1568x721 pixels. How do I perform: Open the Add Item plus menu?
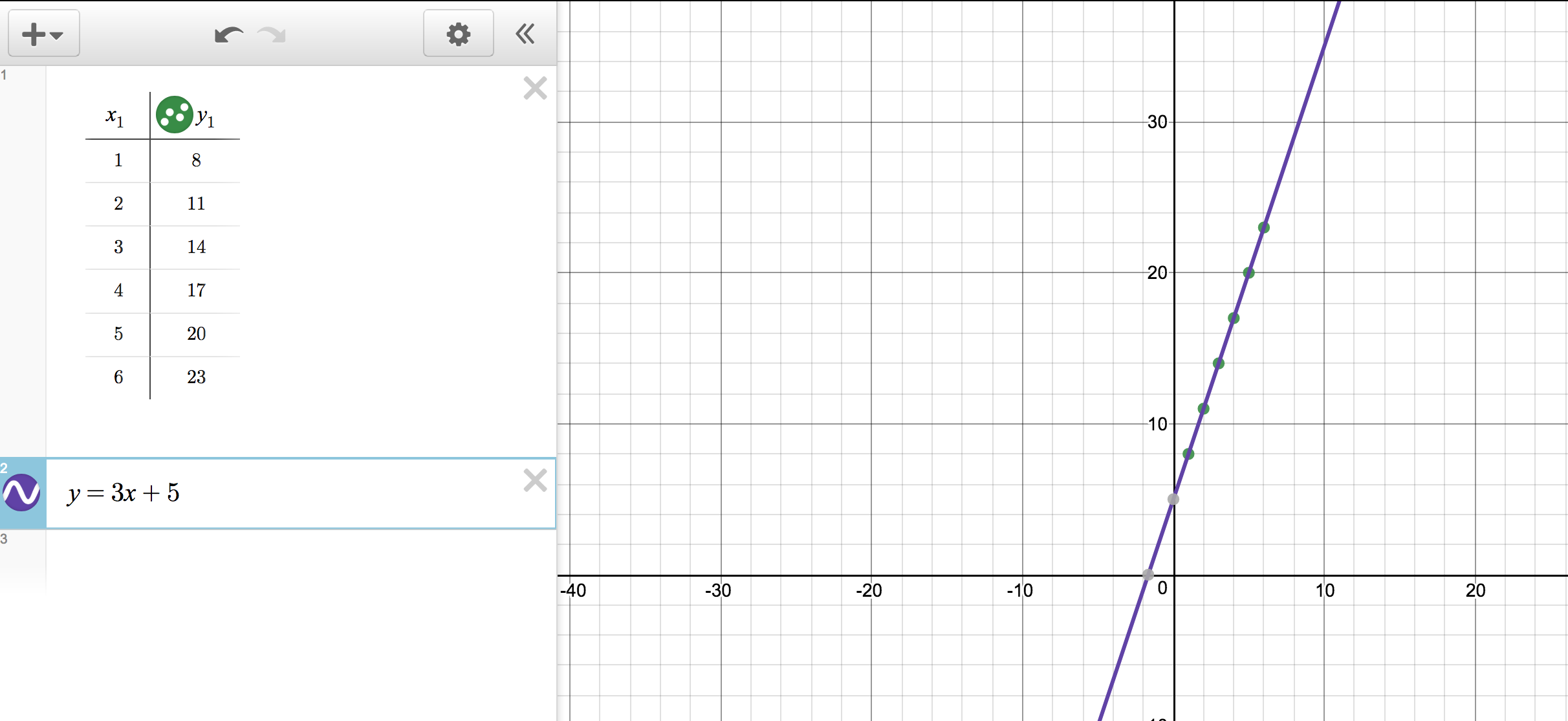pos(43,34)
